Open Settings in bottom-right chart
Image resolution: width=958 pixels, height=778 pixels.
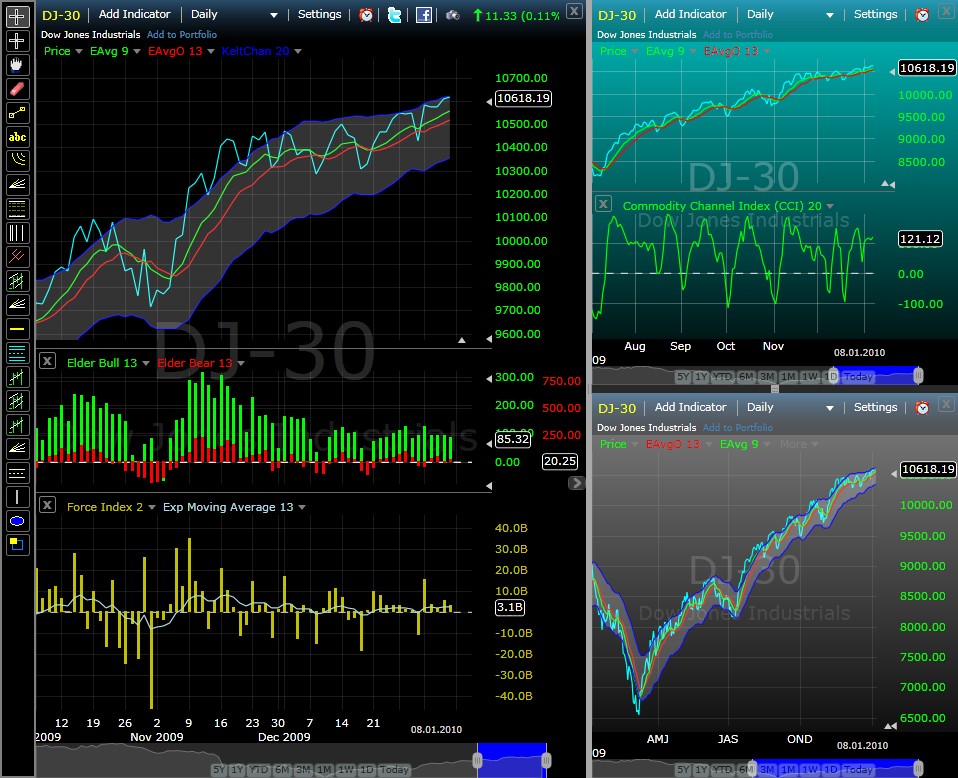coord(876,407)
